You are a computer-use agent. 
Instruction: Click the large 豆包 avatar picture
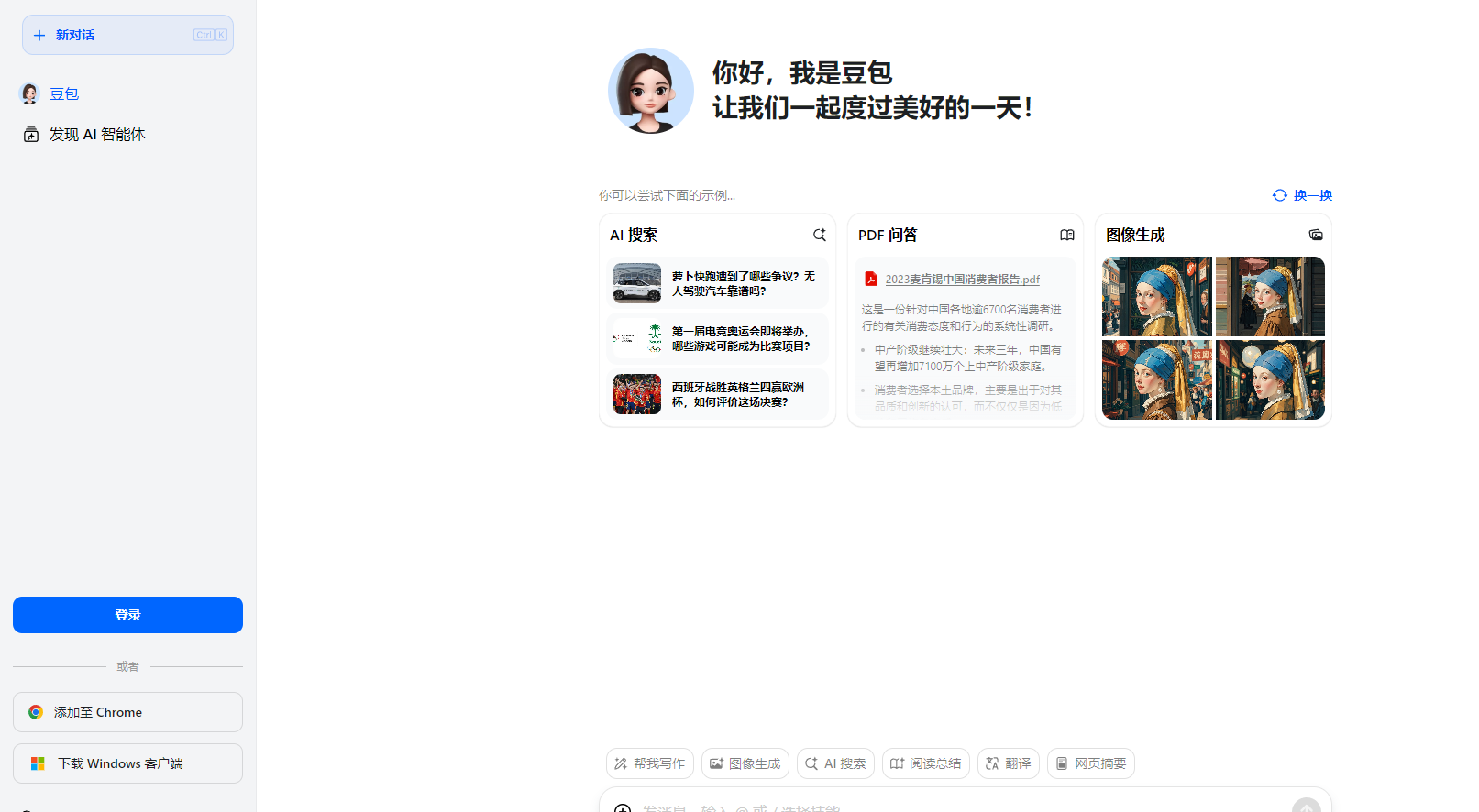[x=651, y=91]
